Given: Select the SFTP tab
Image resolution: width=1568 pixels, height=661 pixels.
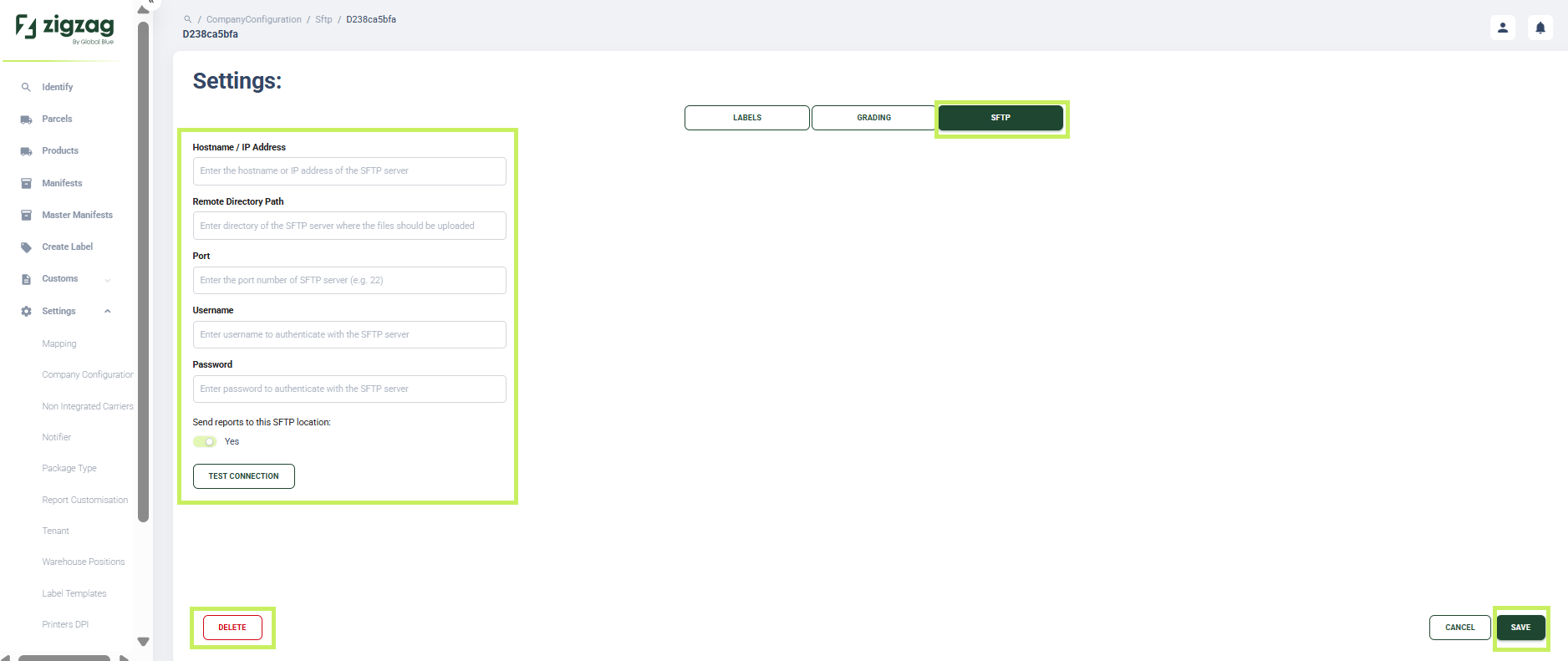Looking at the screenshot, I should coord(1000,118).
